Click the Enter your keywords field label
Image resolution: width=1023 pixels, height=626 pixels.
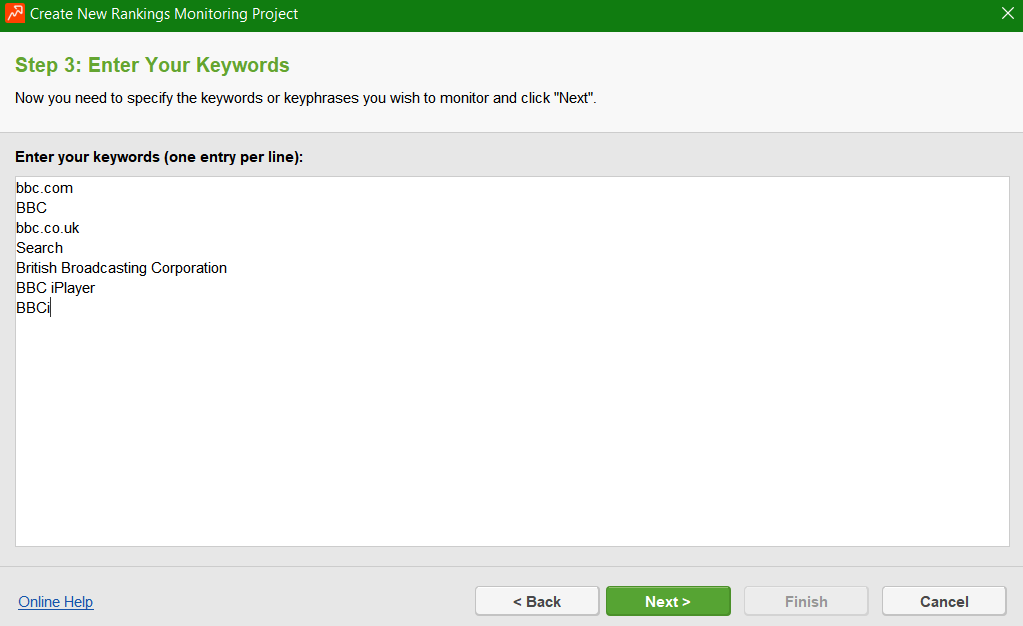click(x=159, y=157)
